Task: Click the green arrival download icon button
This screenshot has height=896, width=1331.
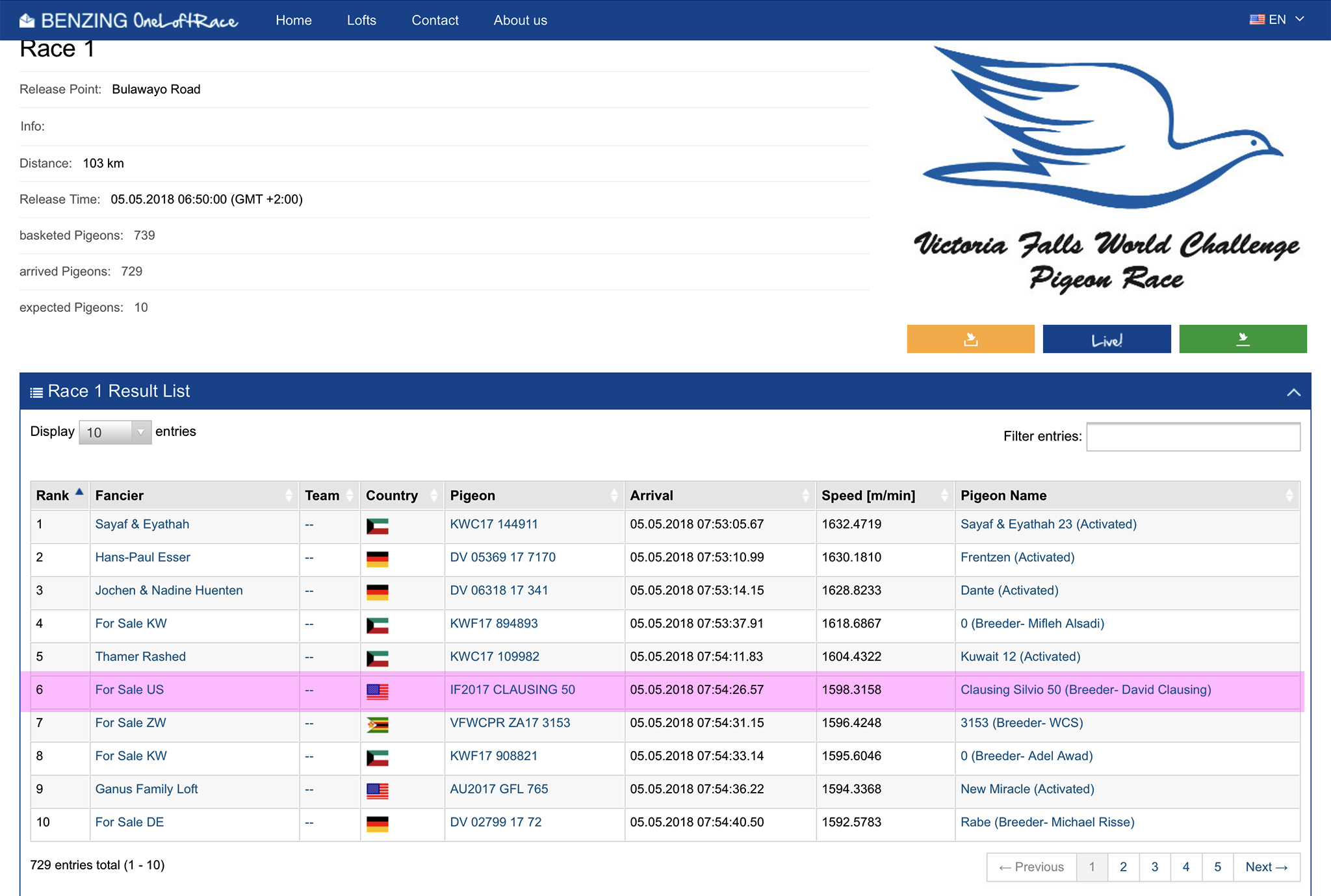Action: (1243, 339)
